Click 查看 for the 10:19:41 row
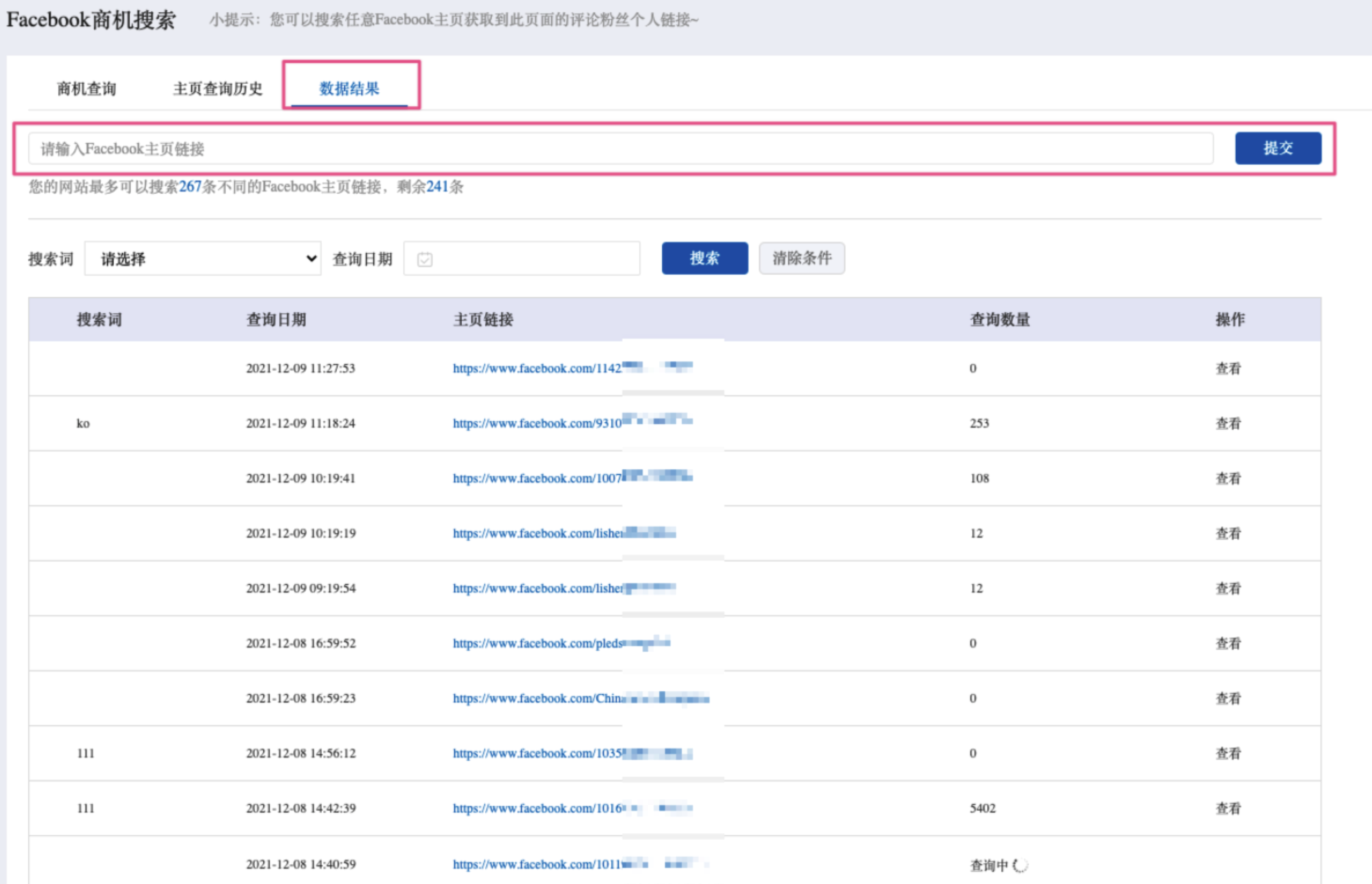The image size is (1372, 884). [1229, 479]
